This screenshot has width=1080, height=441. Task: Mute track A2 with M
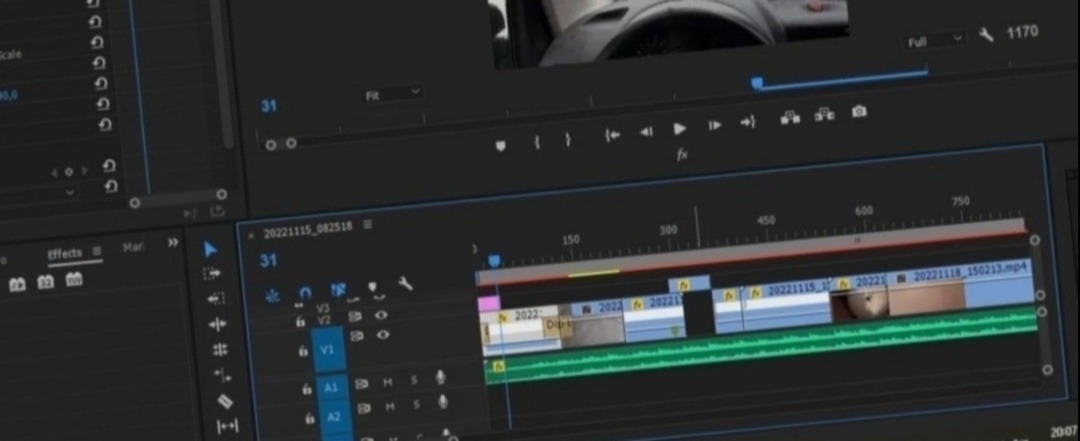pos(390,407)
